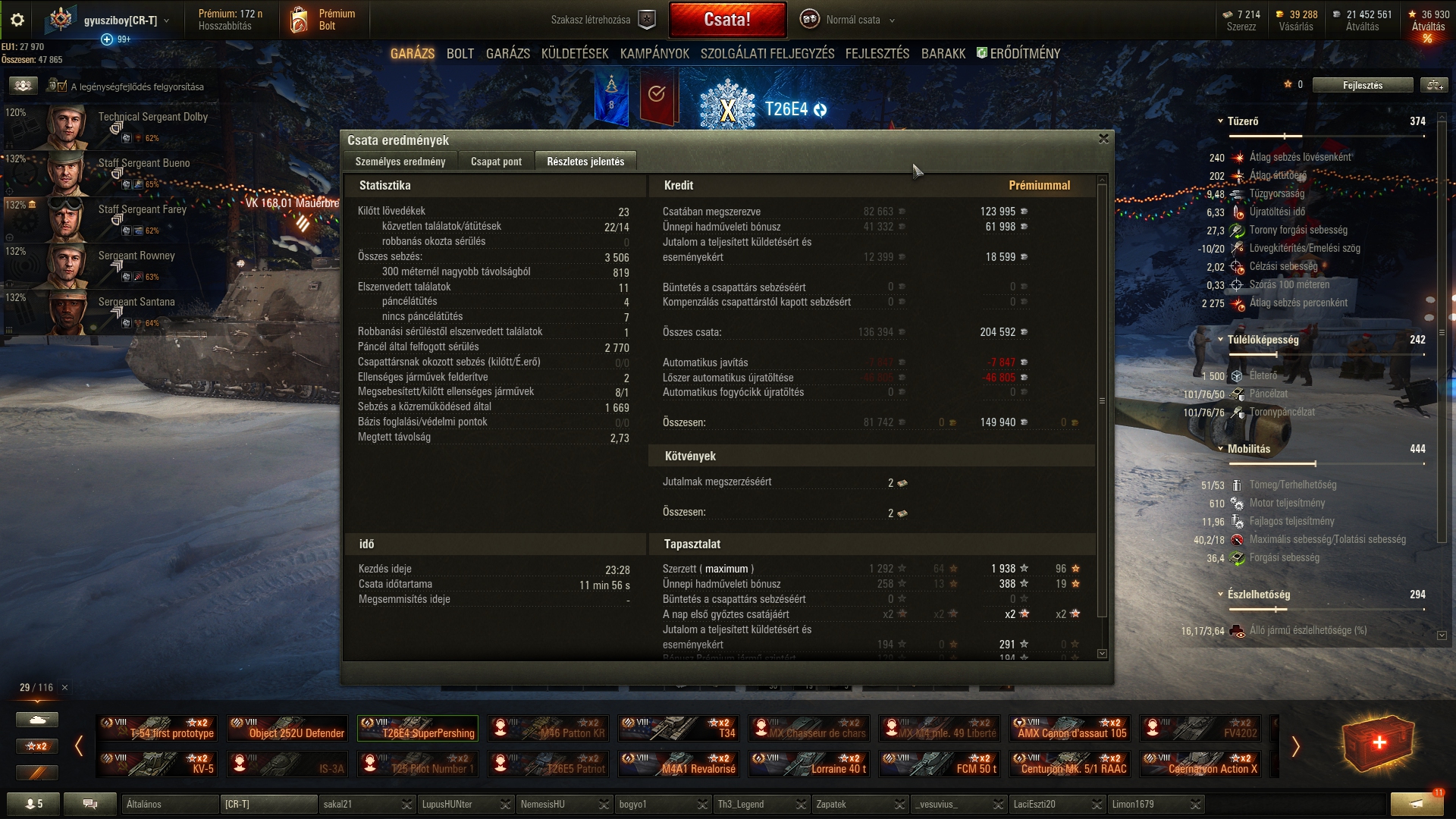1456x819 pixels.
Task: Toggle the x2 bonus tank filter
Action: (x=37, y=746)
